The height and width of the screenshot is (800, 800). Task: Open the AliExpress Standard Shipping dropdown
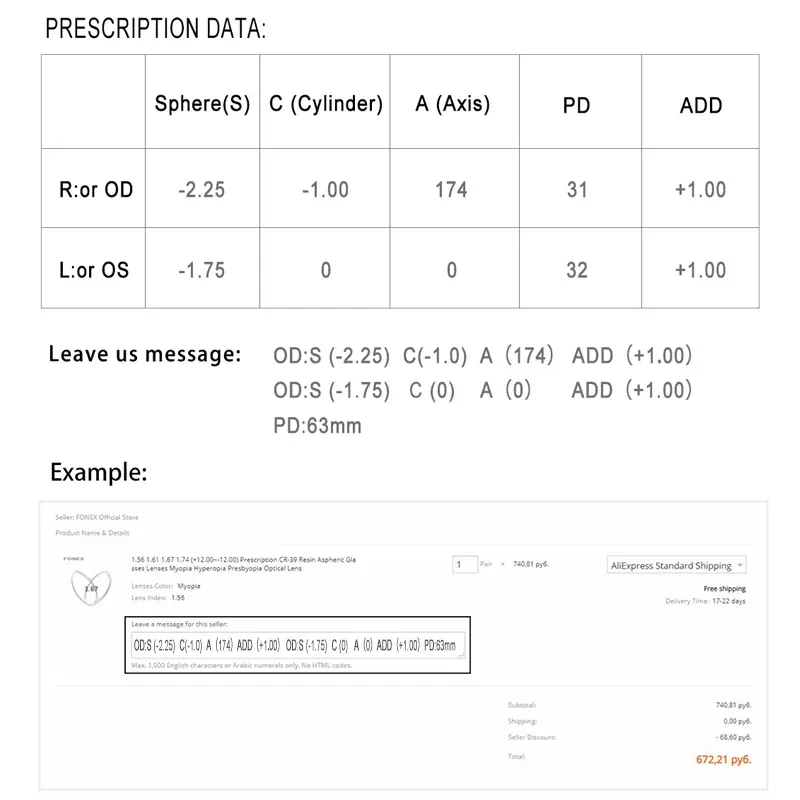point(677,565)
